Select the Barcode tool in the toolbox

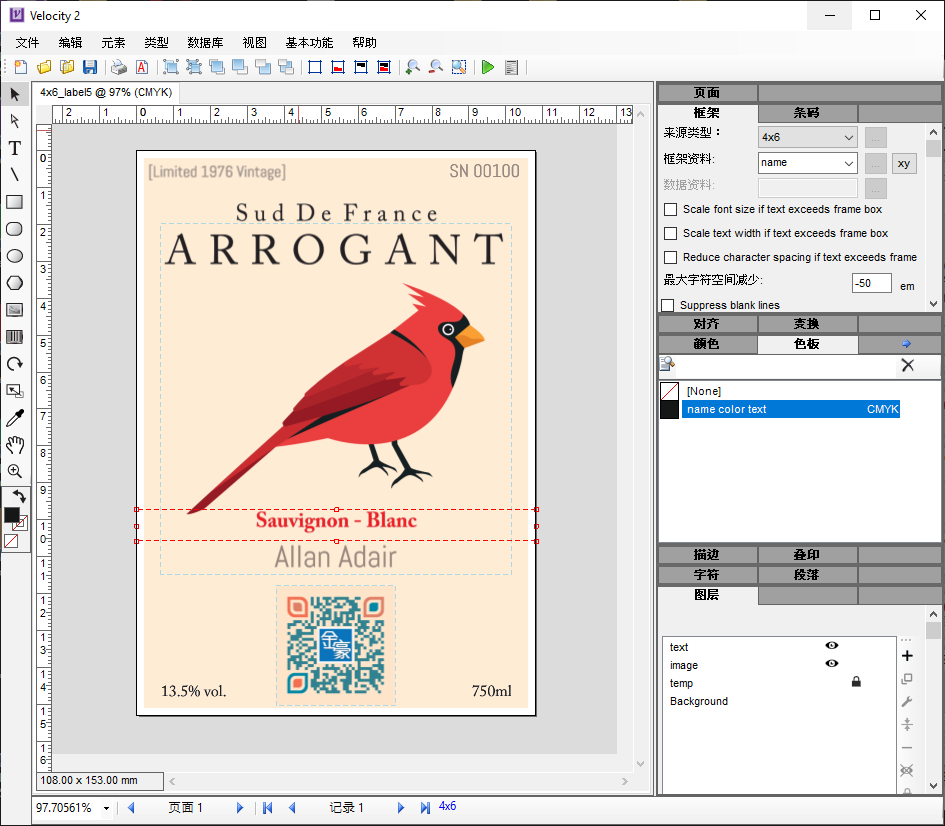tap(15, 337)
